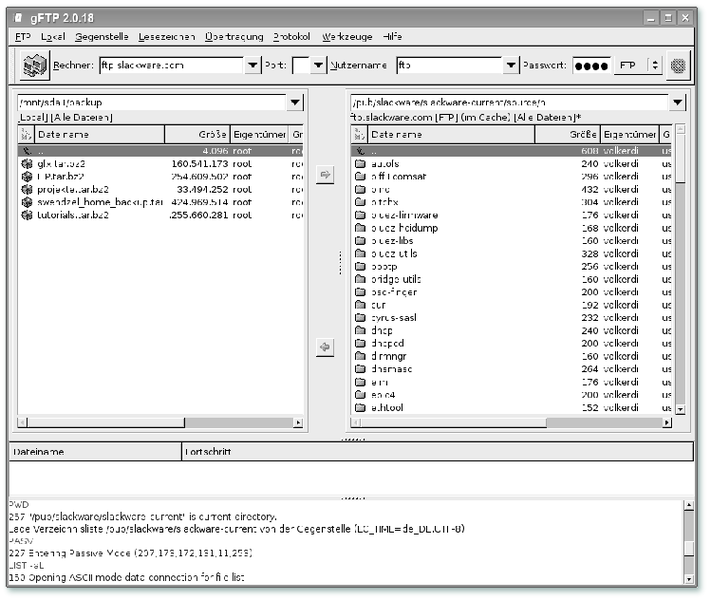Select the projekte tar.bz2 archive icon locally
The image size is (711, 600).
pyautogui.click(x=27, y=188)
